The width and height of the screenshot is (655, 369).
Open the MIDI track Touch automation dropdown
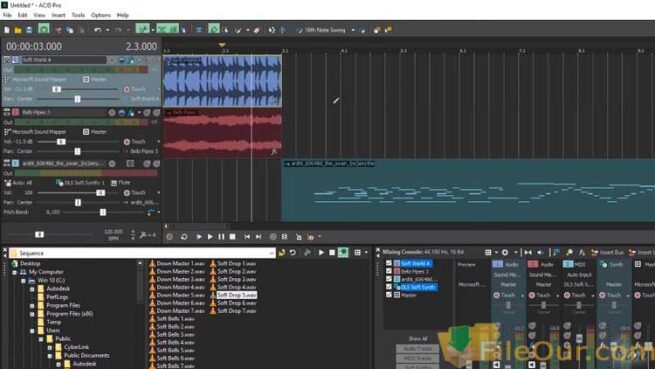point(158,193)
